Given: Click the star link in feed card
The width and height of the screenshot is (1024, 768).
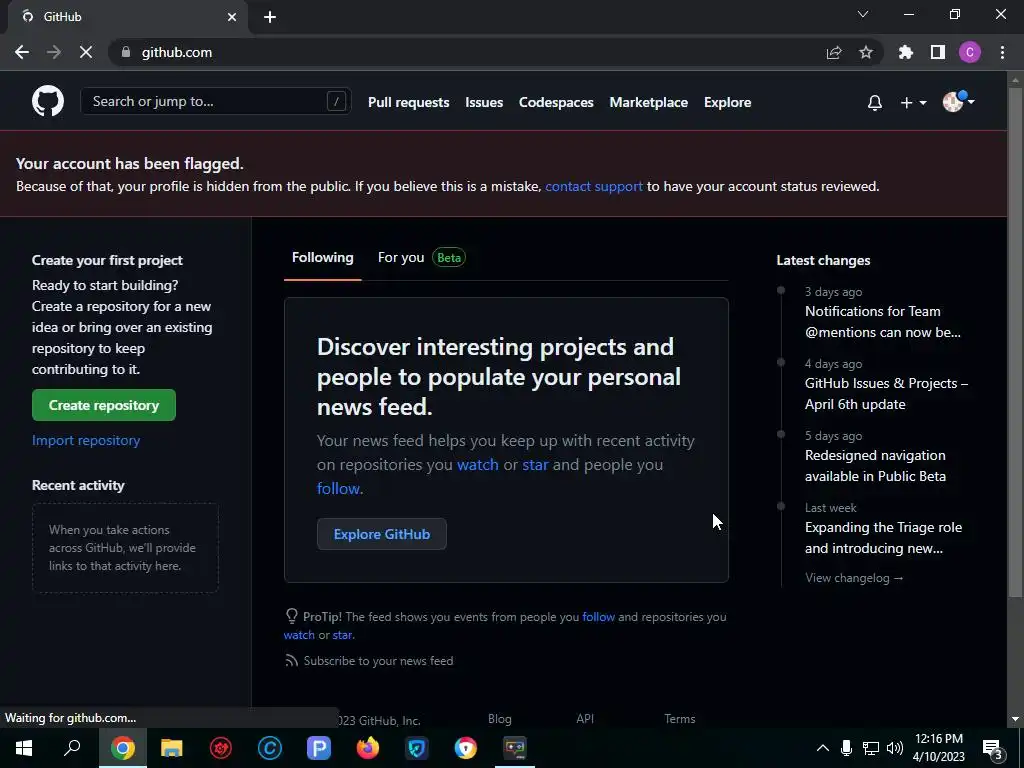Looking at the screenshot, I should click(536, 464).
